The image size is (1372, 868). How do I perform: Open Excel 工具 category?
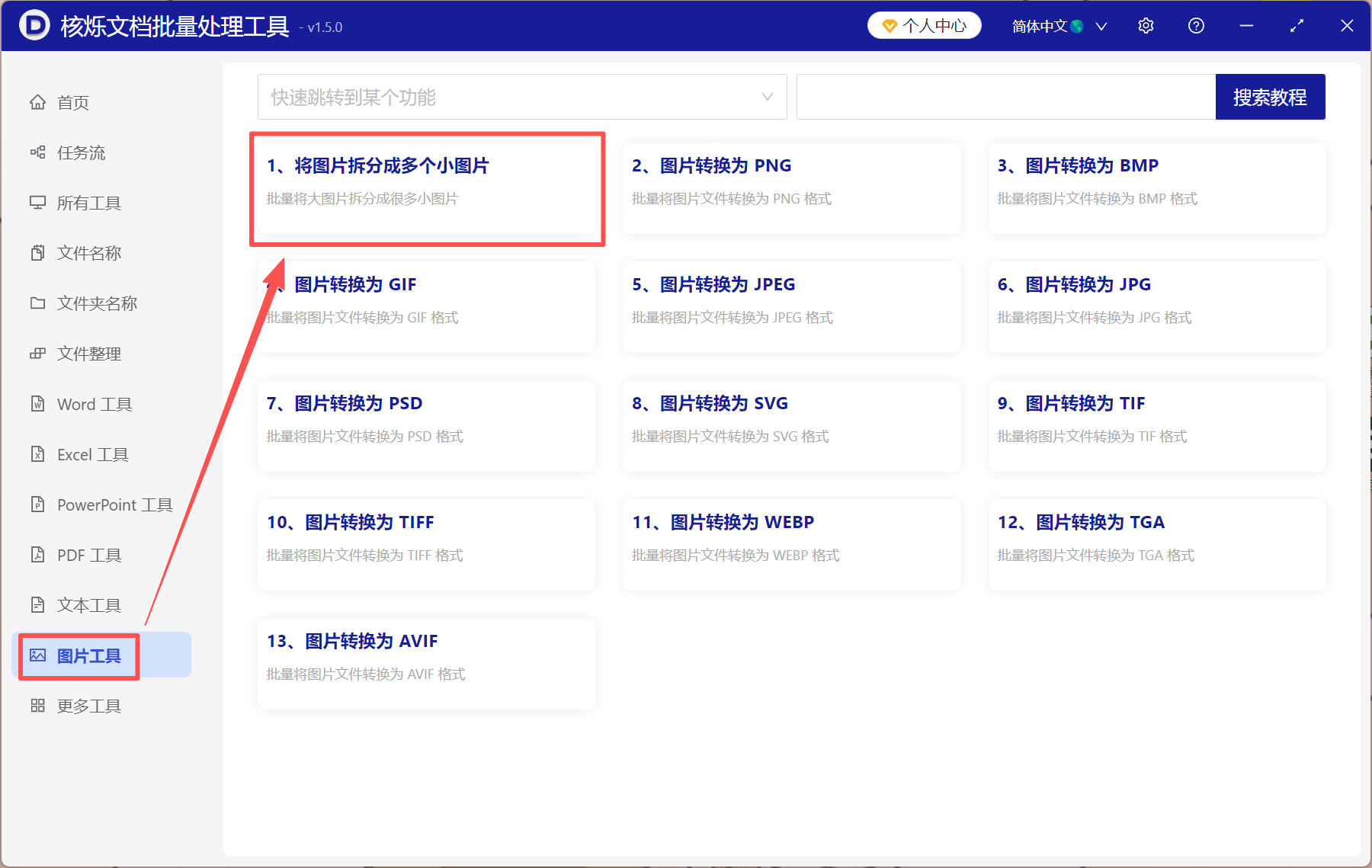pyautogui.click(x=93, y=454)
